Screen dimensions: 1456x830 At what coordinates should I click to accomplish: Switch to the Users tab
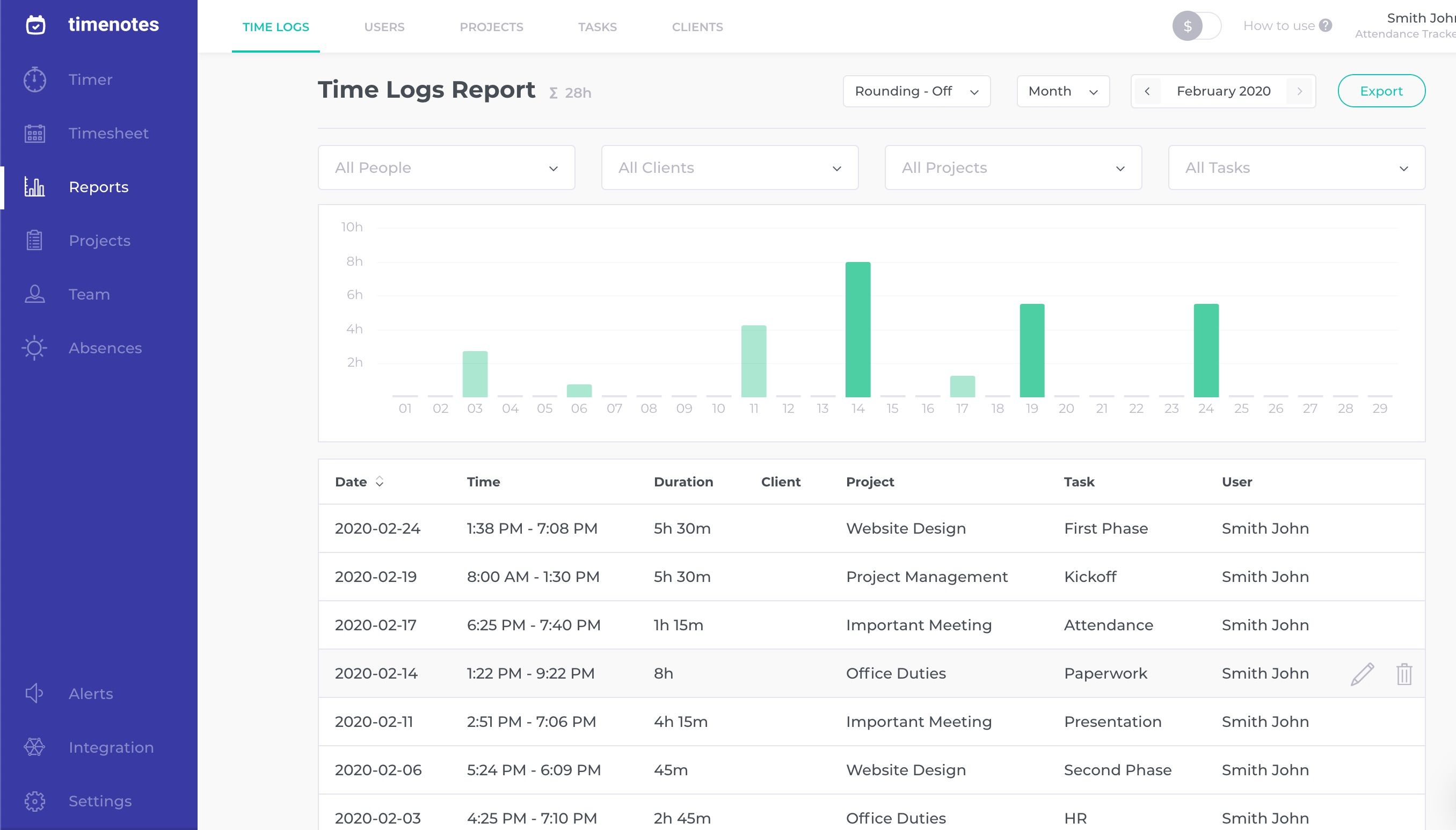coord(384,27)
